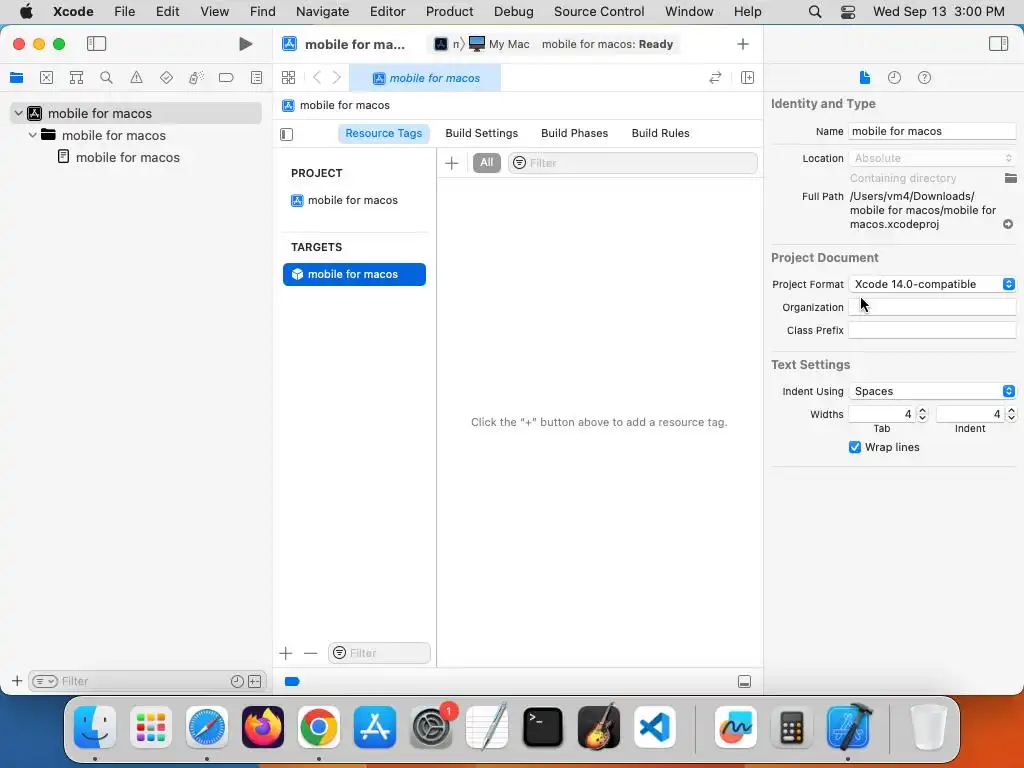Open the Location Absolute dropdown
Viewport: 1024px width, 768px height.
coord(933,158)
